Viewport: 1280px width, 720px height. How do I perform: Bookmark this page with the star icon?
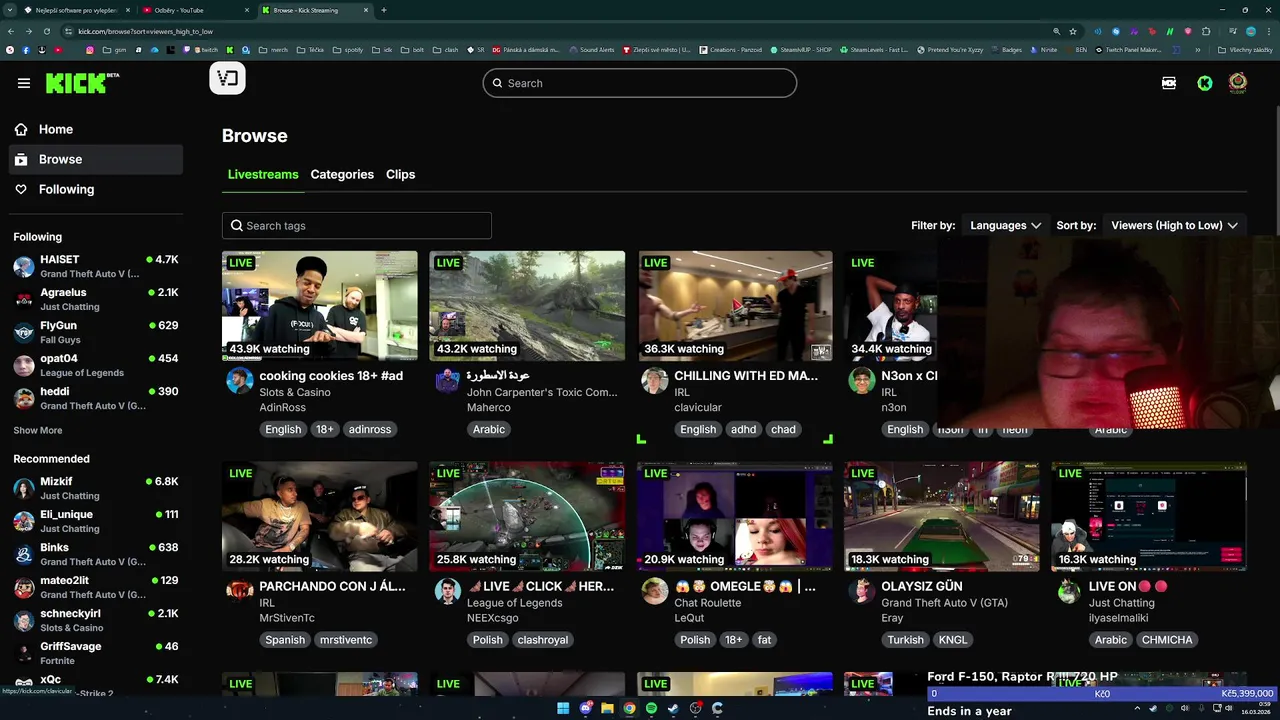point(1073,31)
